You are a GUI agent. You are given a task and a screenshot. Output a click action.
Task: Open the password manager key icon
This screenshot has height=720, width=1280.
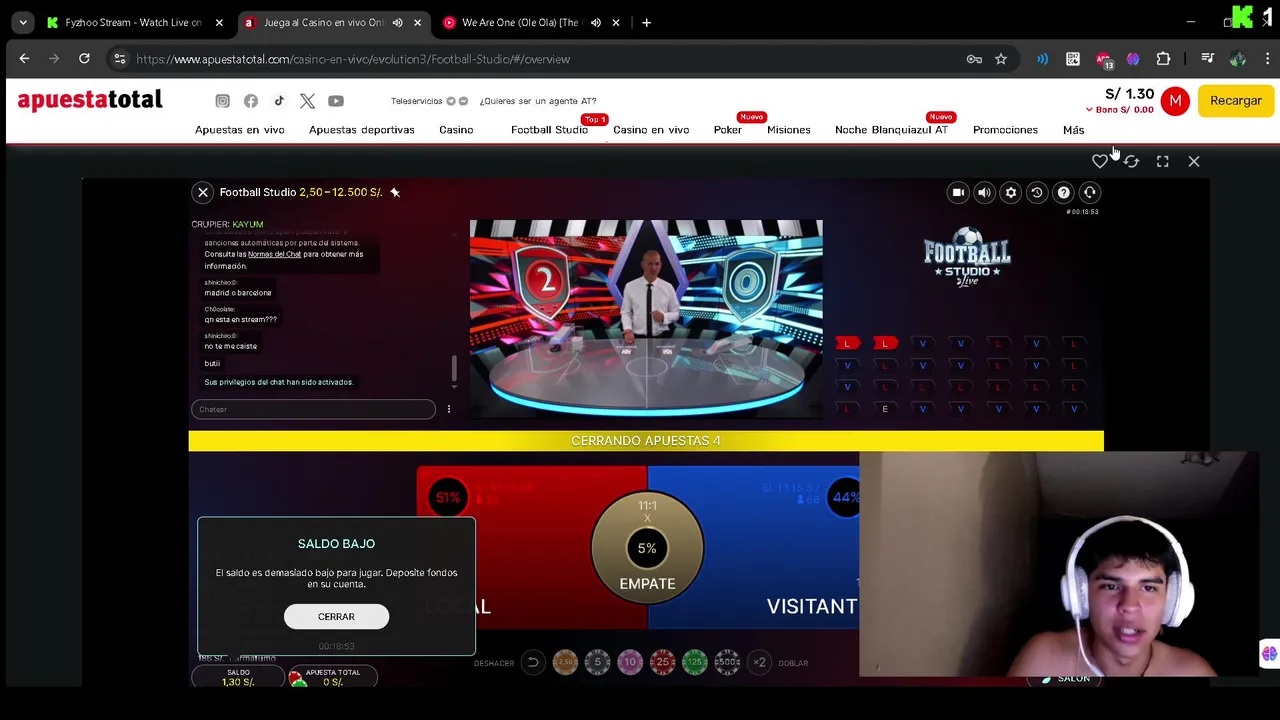pyautogui.click(x=974, y=59)
